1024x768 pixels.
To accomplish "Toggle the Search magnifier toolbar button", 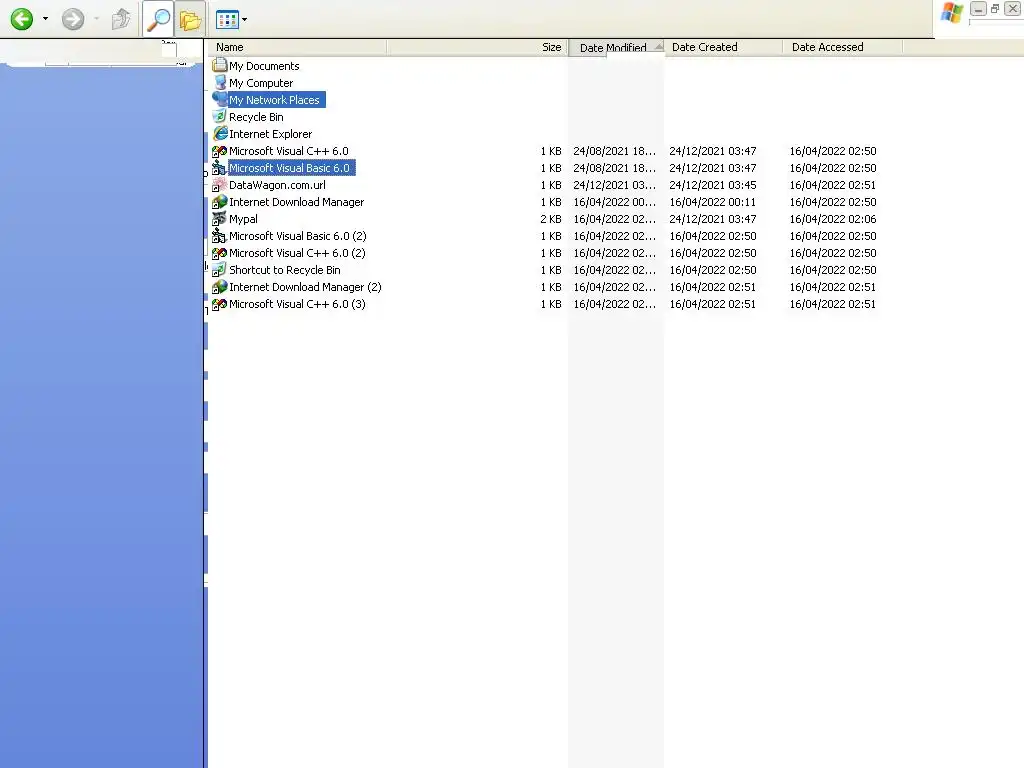I will click(158, 20).
